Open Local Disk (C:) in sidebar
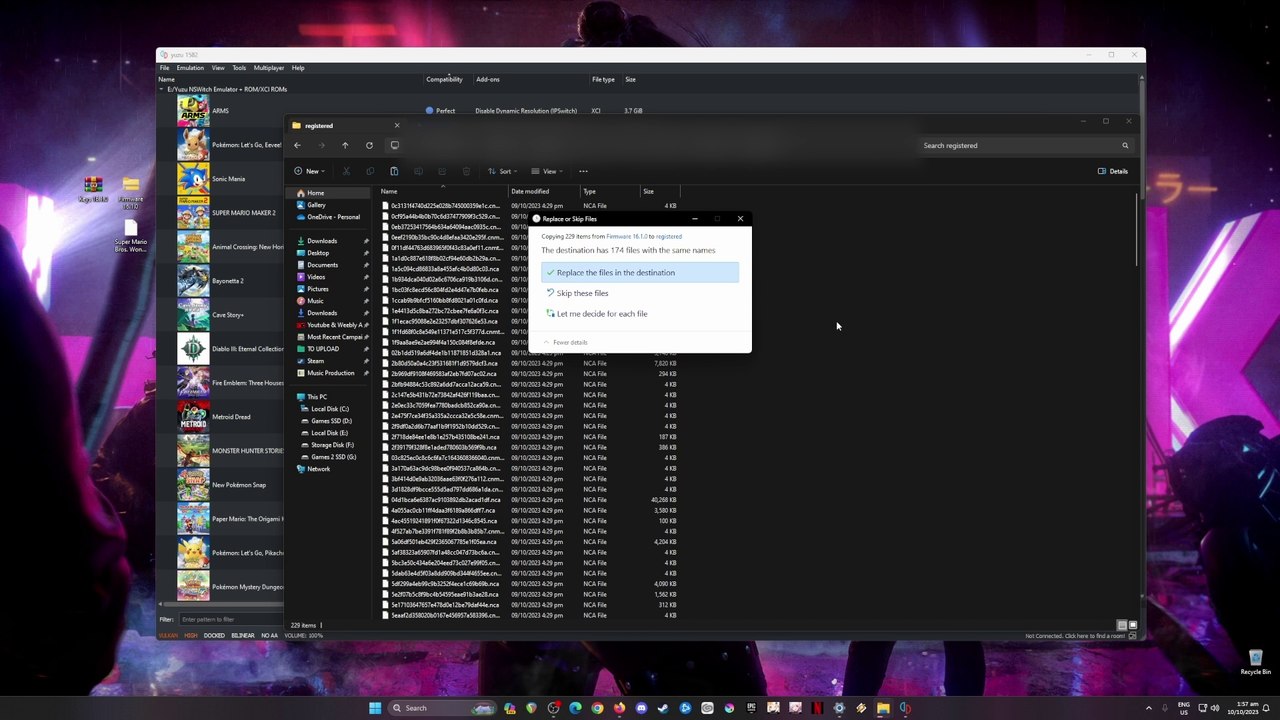The image size is (1280, 720). 329,409
